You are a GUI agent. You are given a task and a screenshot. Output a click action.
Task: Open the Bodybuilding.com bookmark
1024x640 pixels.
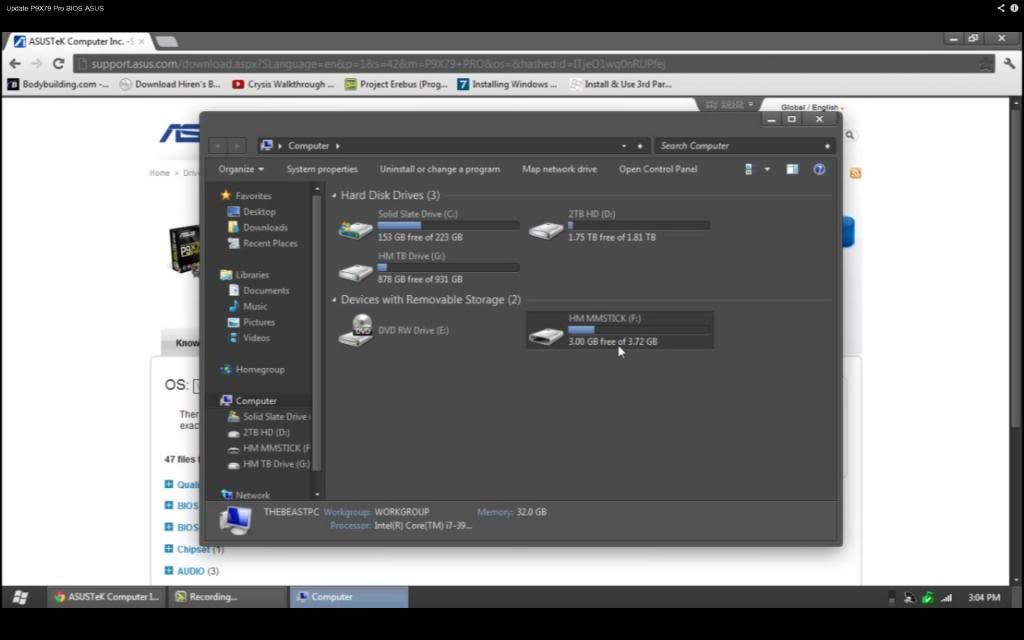pos(59,84)
